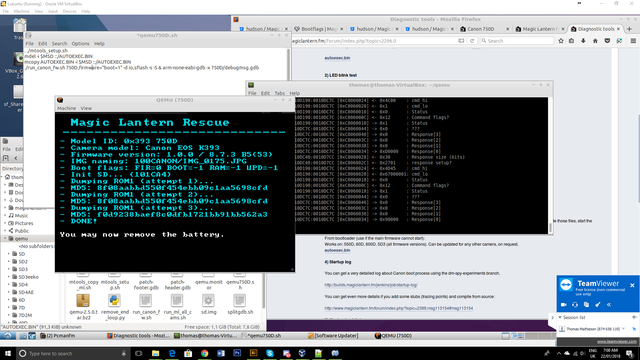Launch Chrome from Windows taskbar
Image resolution: width=640 pixels, height=360 pixels.
click(x=204, y=353)
